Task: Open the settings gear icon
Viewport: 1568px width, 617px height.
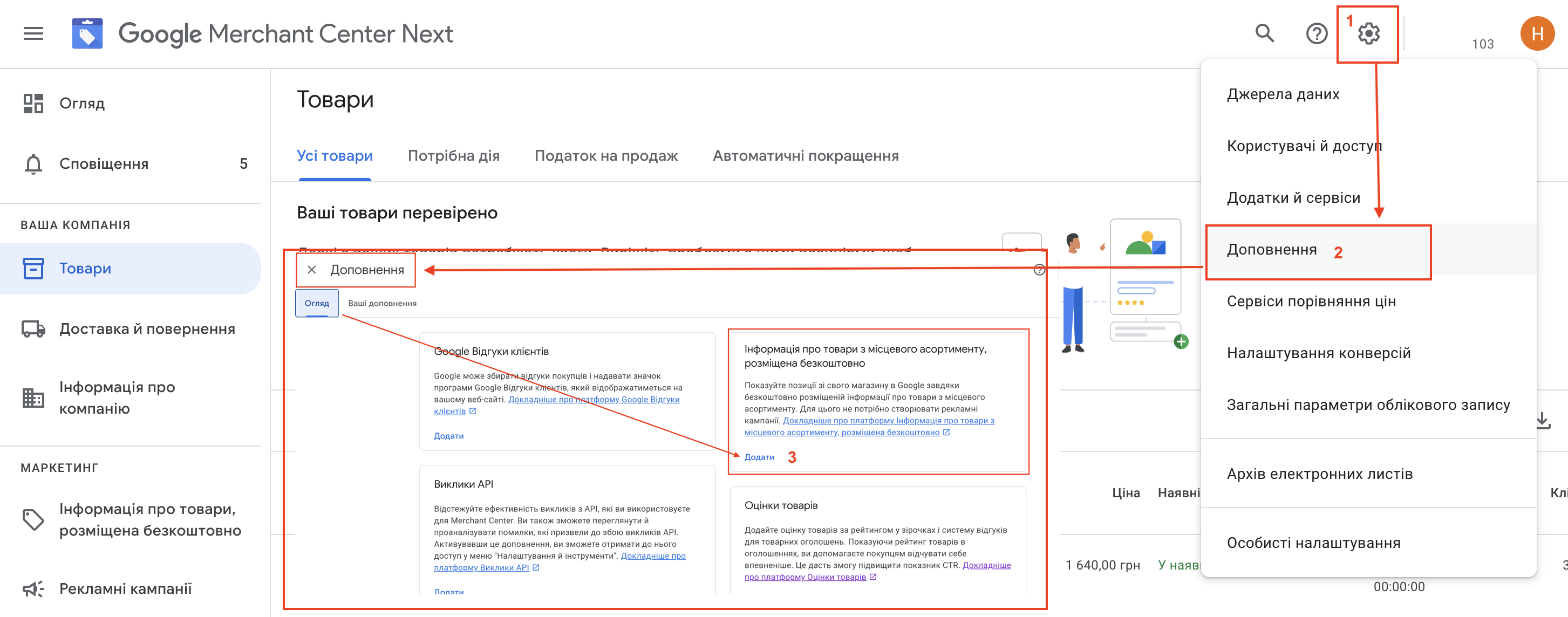Action: pos(1368,33)
